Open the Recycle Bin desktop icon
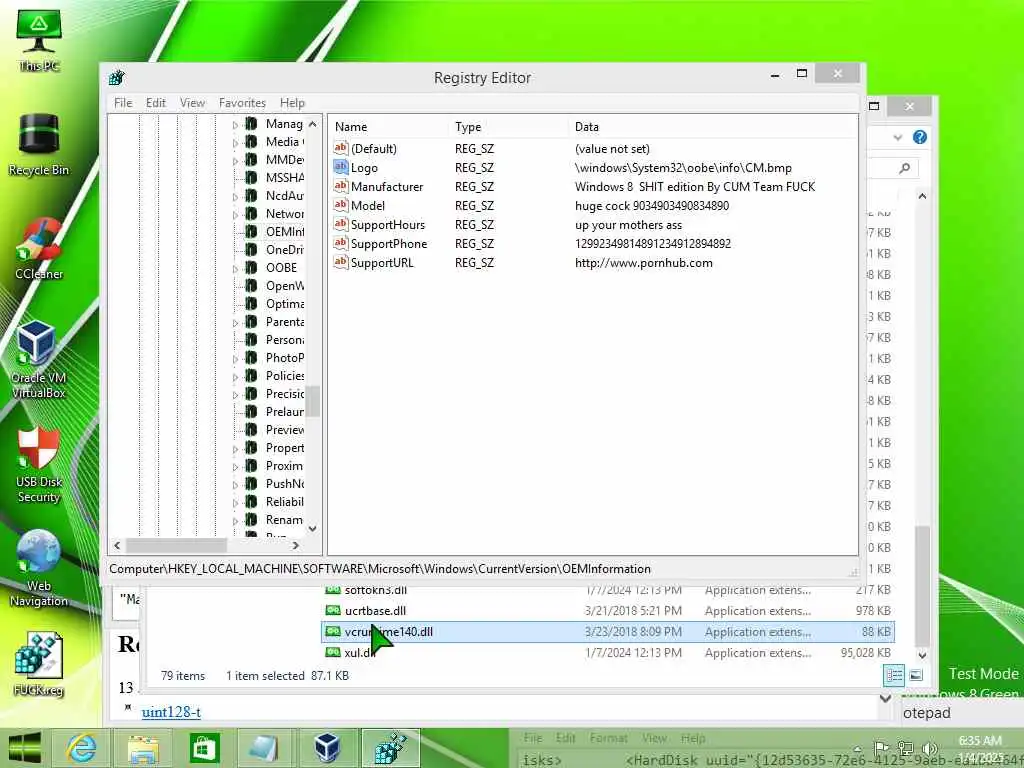1024x768 pixels. click(x=39, y=144)
